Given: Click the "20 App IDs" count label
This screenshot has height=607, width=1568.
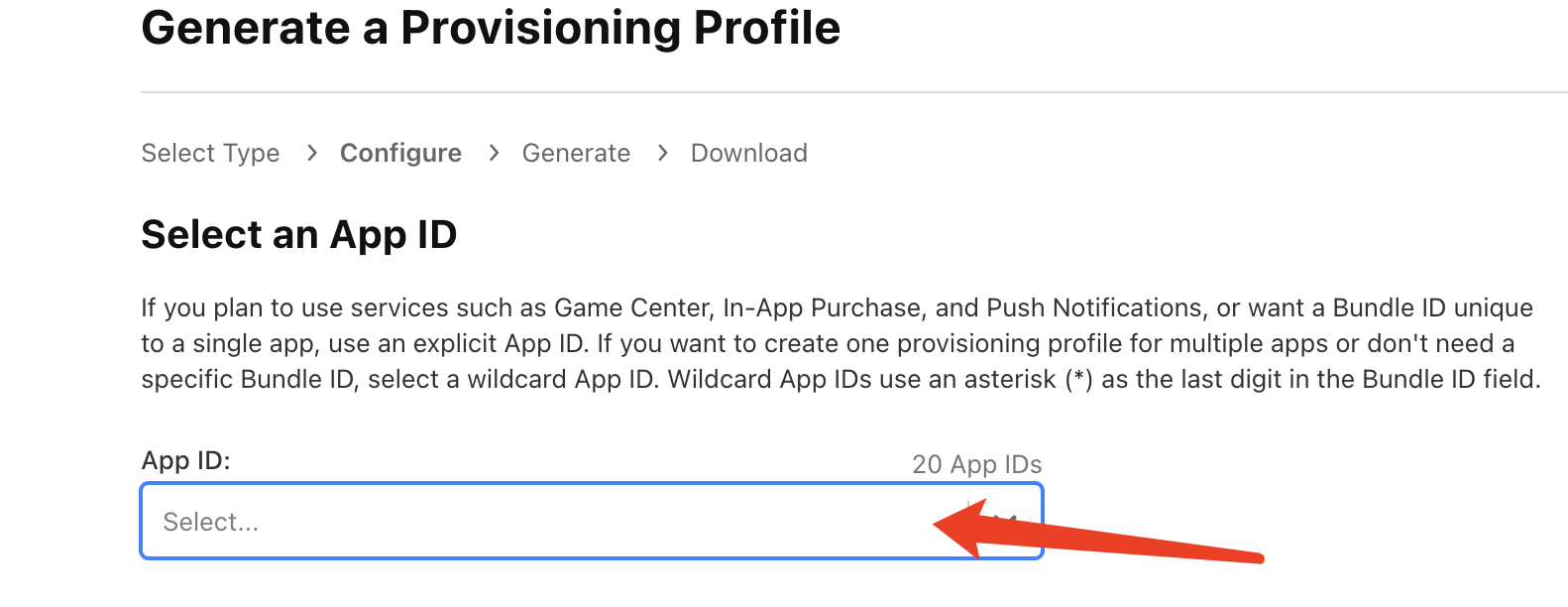Looking at the screenshot, I should tap(976, 465).
